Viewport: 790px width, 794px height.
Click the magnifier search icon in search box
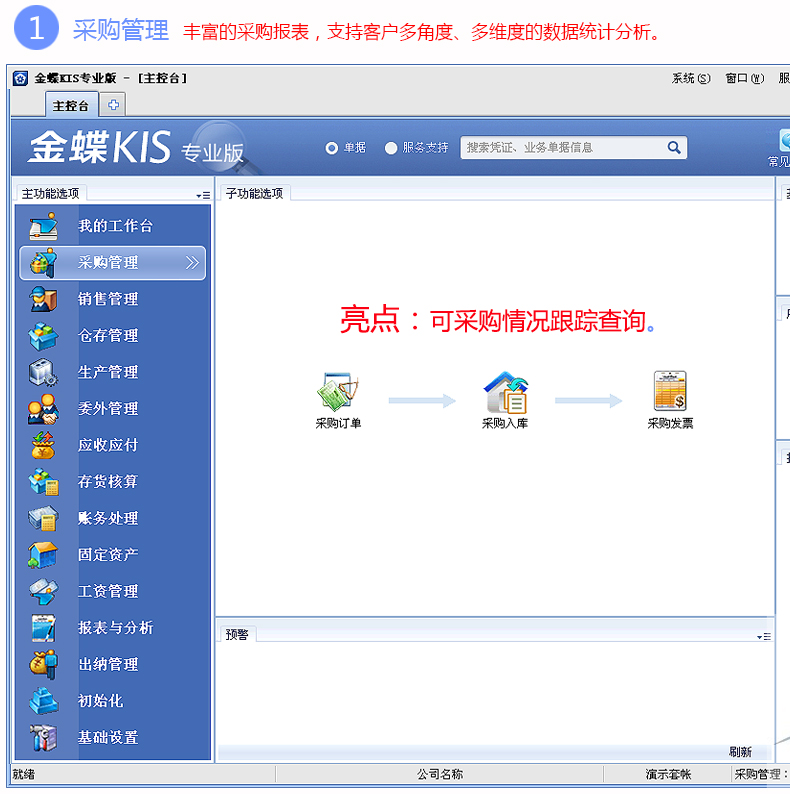674,147
